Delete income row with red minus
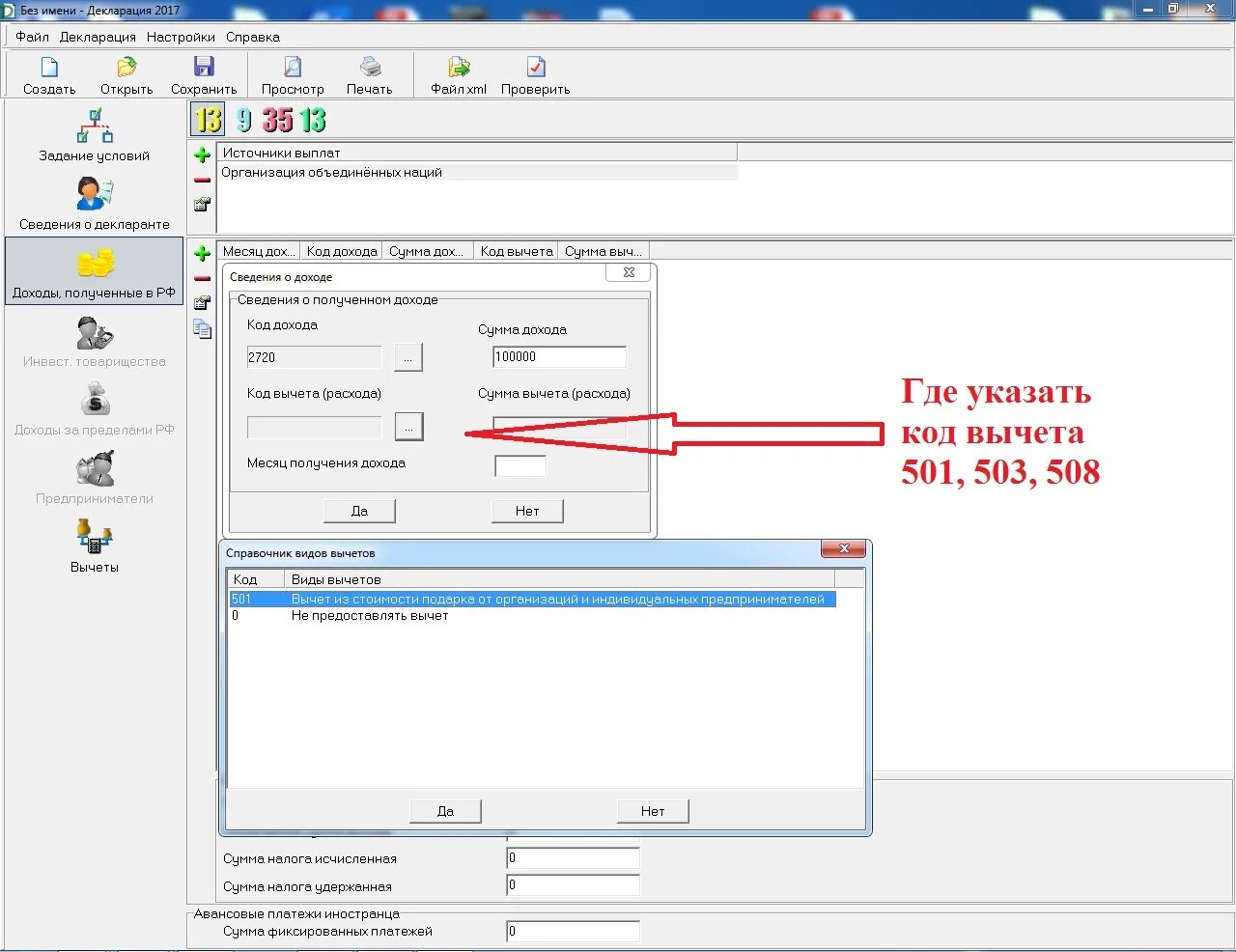Screen dimensions: 1236x952 click(x=202, y=278)
